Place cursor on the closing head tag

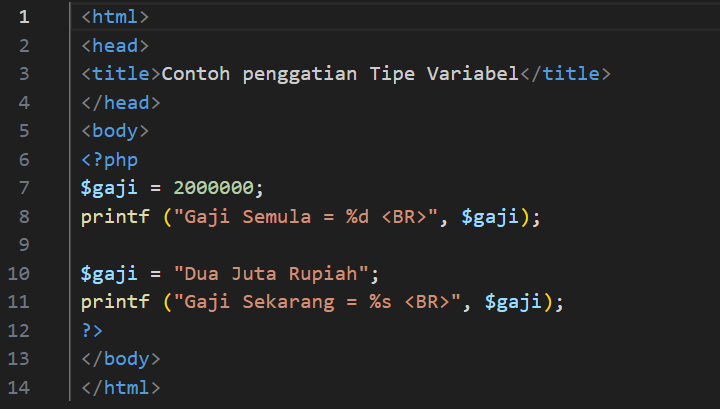[x=121, y=102]
